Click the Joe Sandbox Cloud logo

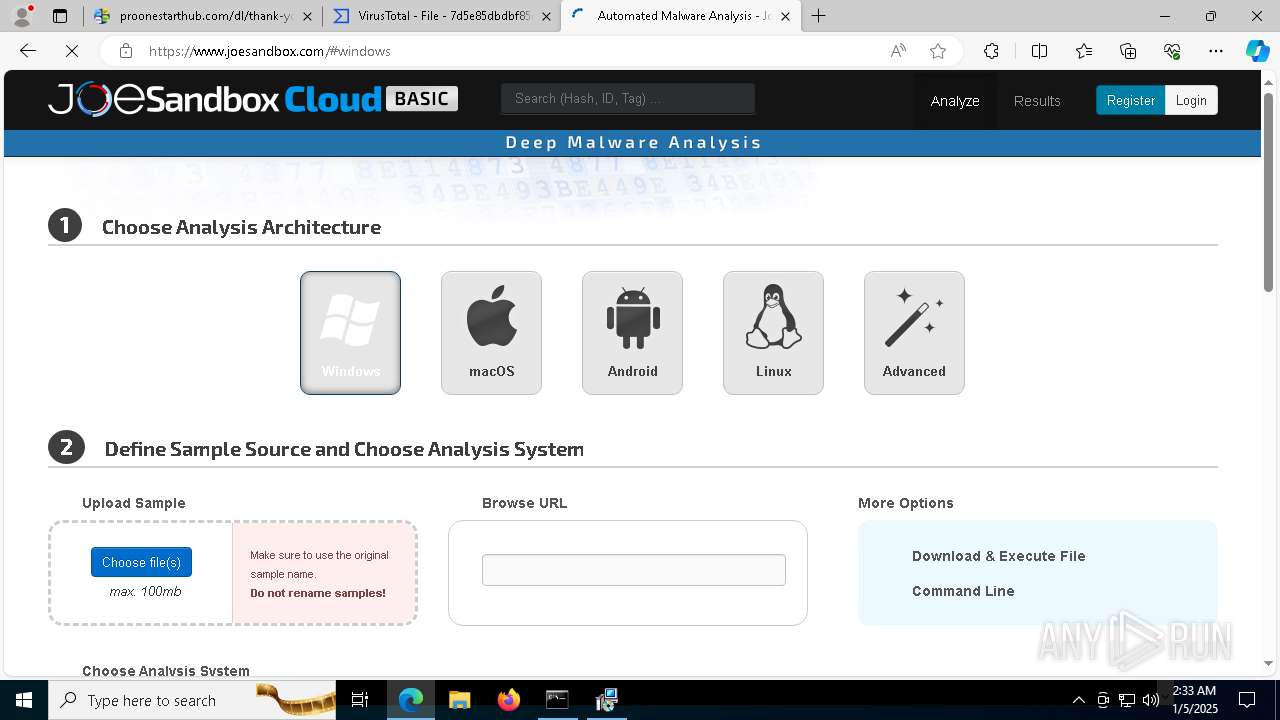(253, 99)
